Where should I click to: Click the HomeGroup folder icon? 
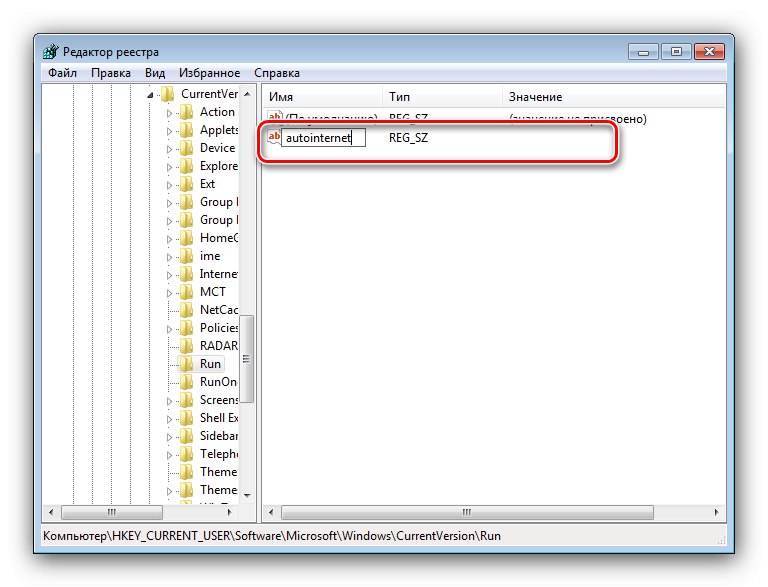[x=187, y=238]
